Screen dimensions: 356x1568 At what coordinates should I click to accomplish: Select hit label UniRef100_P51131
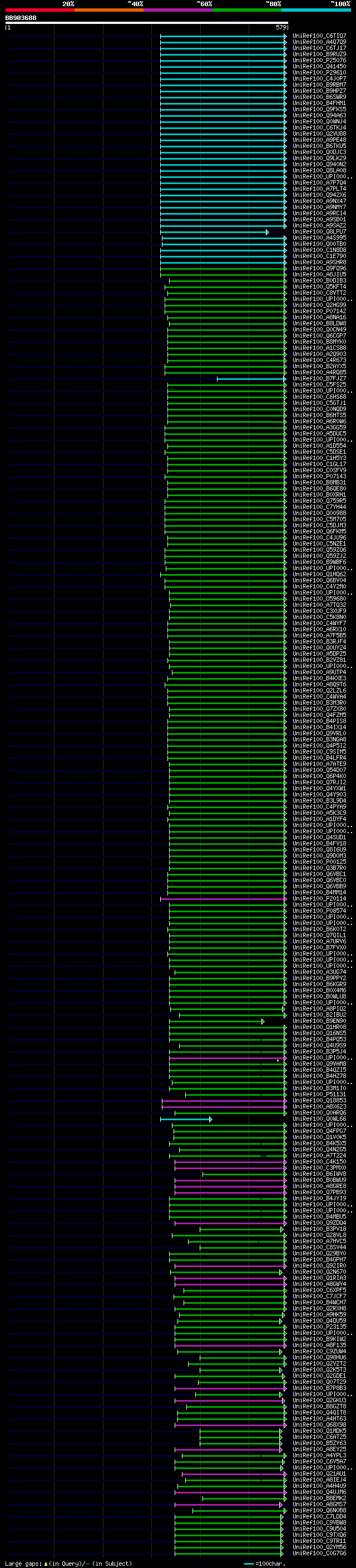click(x=319, y=1095)
